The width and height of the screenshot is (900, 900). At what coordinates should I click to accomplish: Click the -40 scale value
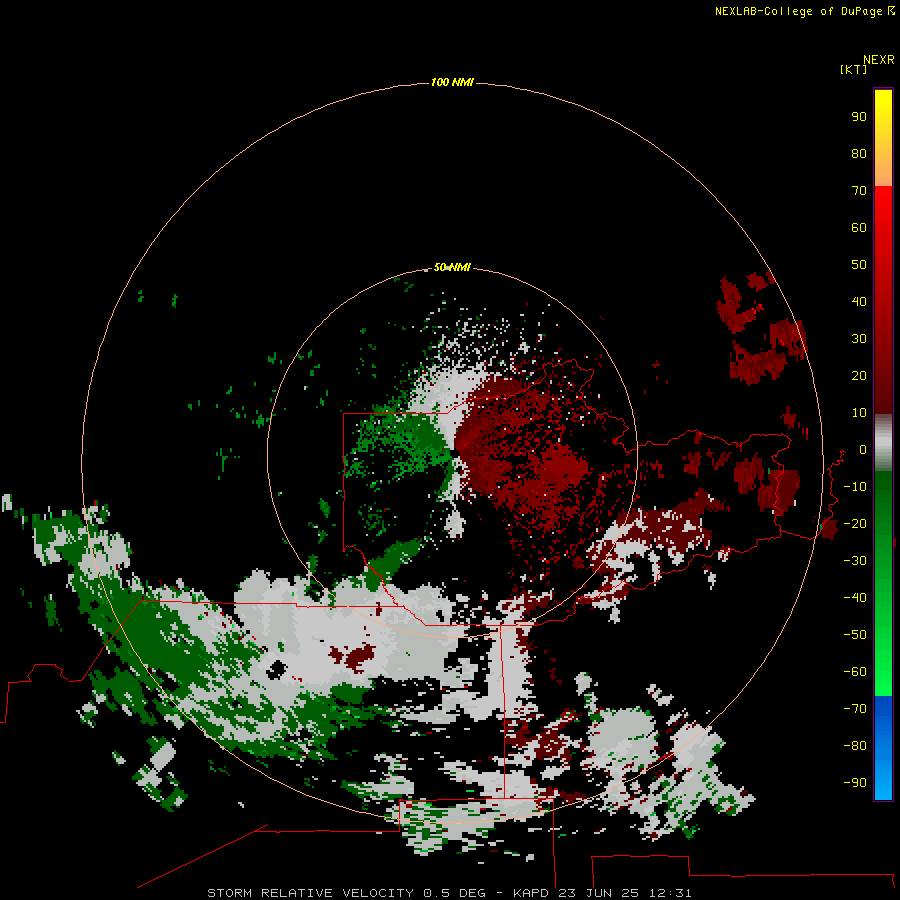tap(855, 598)
